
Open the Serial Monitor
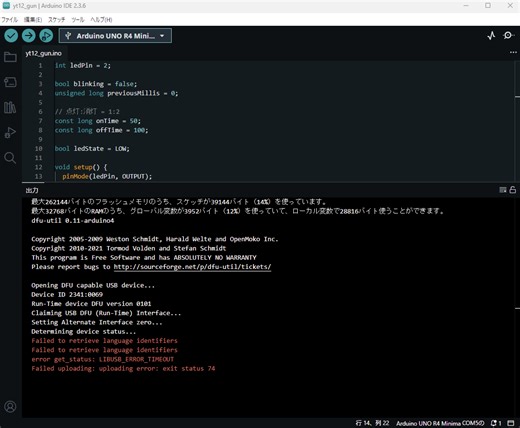point(508,35)
